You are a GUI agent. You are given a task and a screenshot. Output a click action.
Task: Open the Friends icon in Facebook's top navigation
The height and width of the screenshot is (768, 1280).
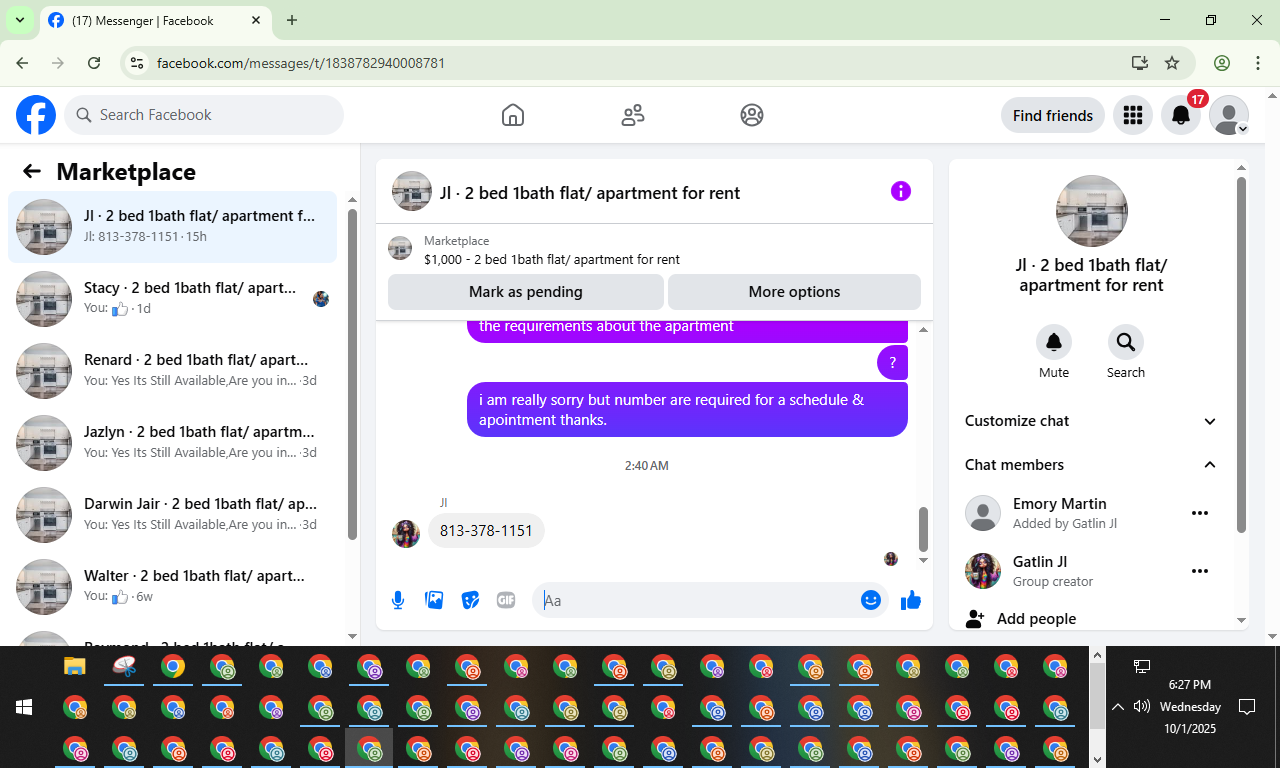coord(633,115)
